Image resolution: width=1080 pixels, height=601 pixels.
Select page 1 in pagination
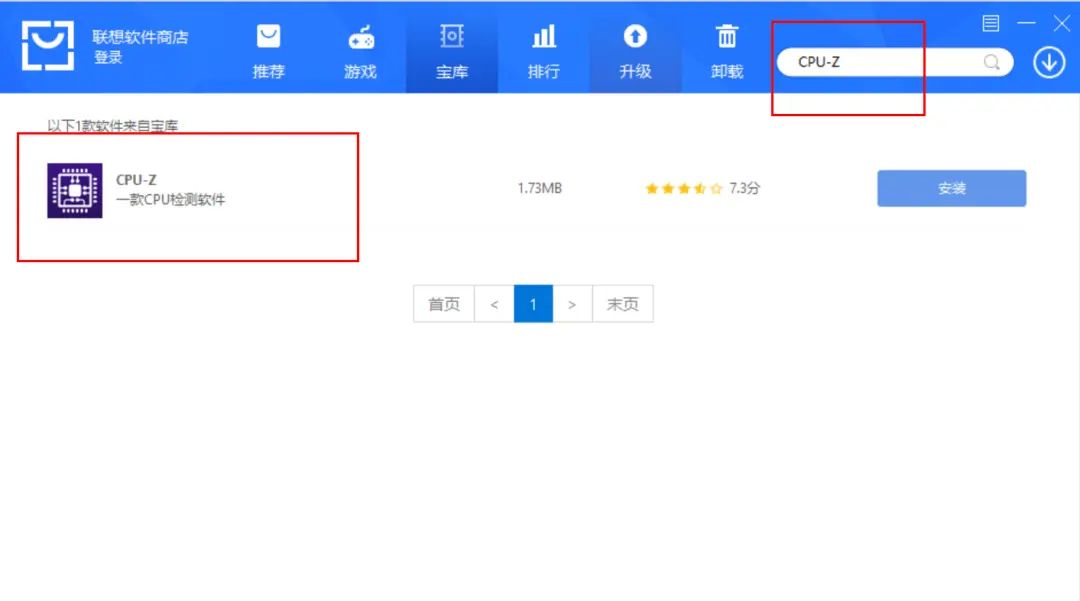pos(533,304)
